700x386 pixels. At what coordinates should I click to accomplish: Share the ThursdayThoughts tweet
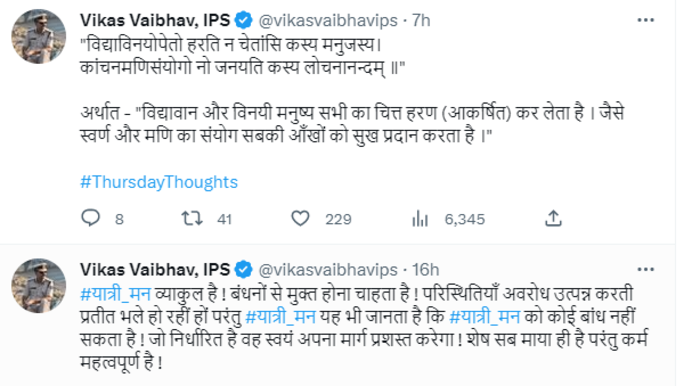coord(553,218)
